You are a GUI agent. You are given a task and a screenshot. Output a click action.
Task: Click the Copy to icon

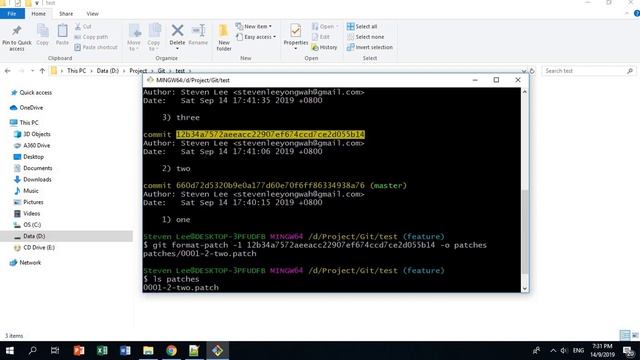[x=154, y=31]
